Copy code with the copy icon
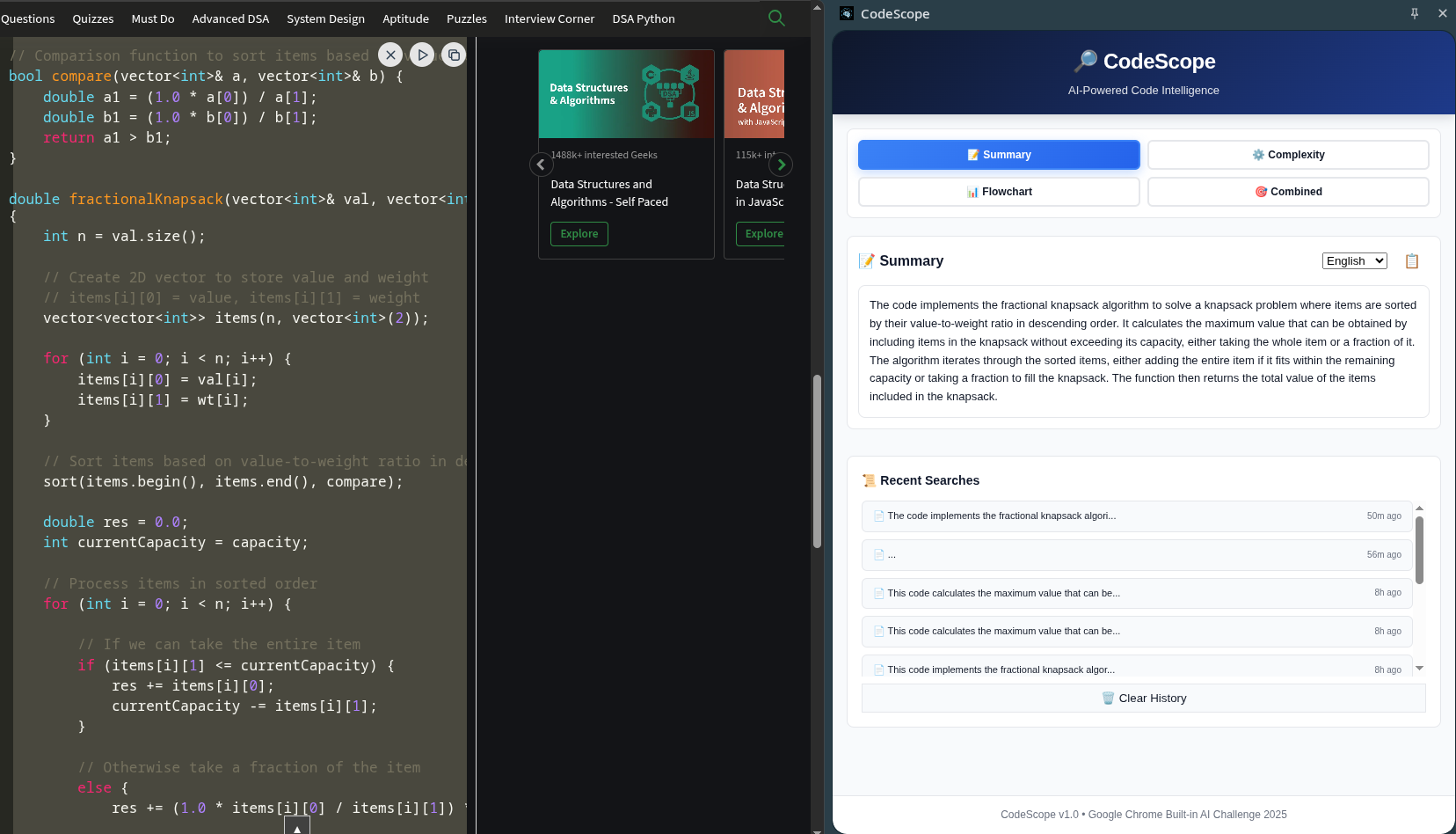This screenshot has height=834, width=1456. pos(454,55)
